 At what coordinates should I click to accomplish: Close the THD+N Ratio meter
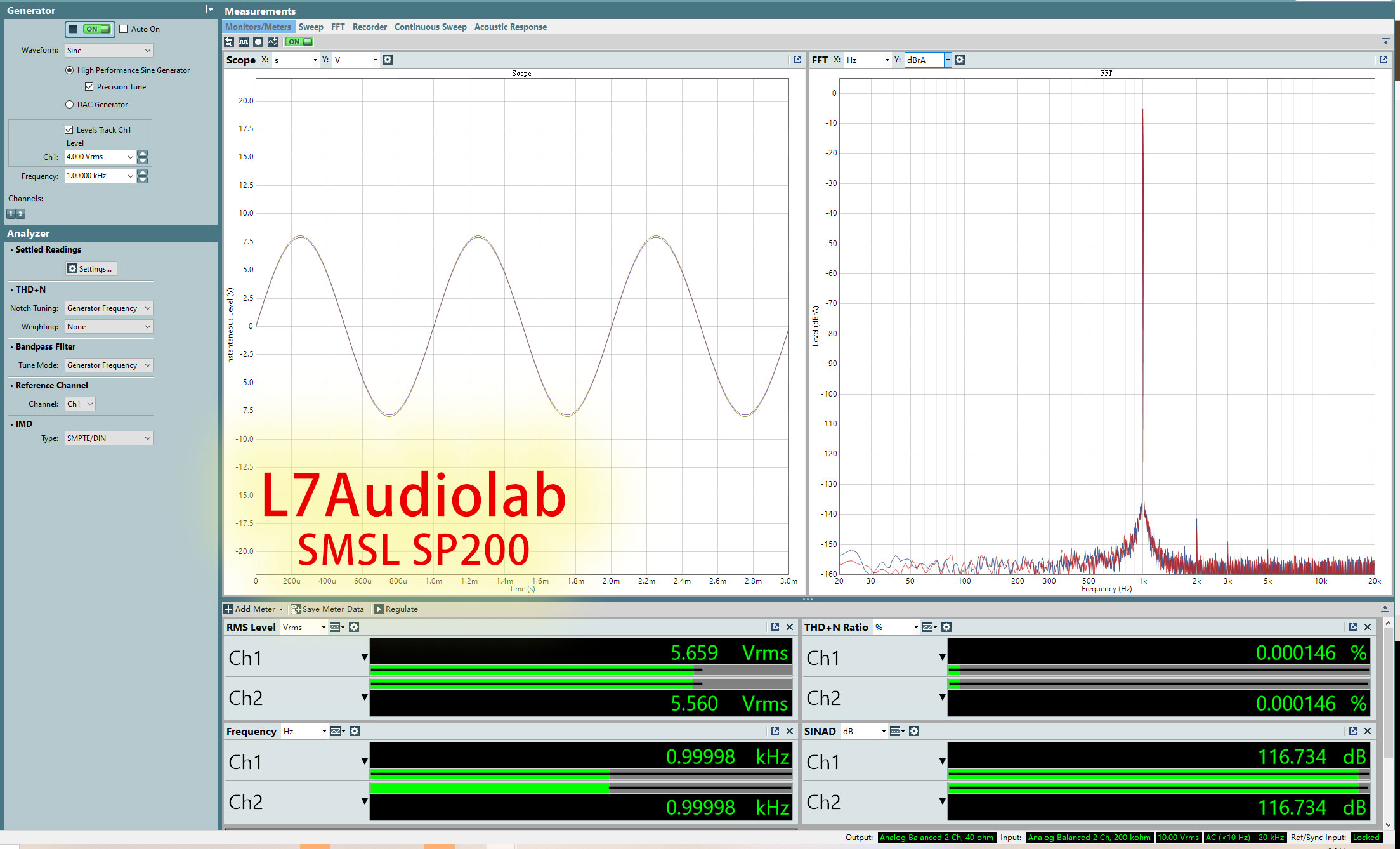pyautogui.click(x=1368, y=627)
